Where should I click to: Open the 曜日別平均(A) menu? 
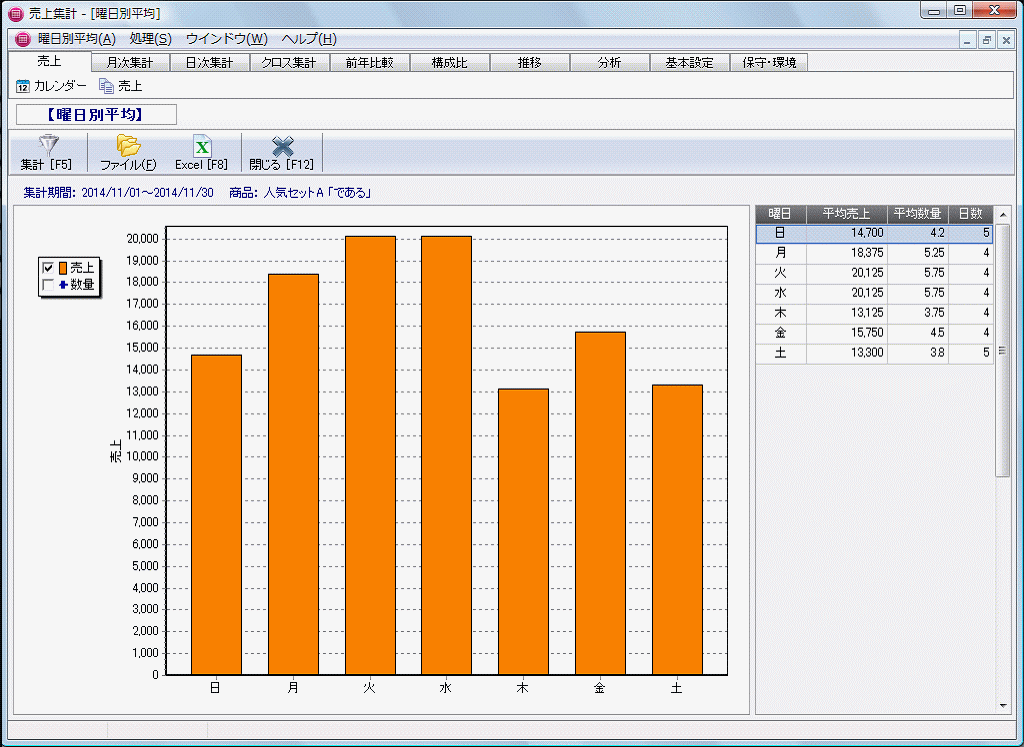(x=76, y=39)
